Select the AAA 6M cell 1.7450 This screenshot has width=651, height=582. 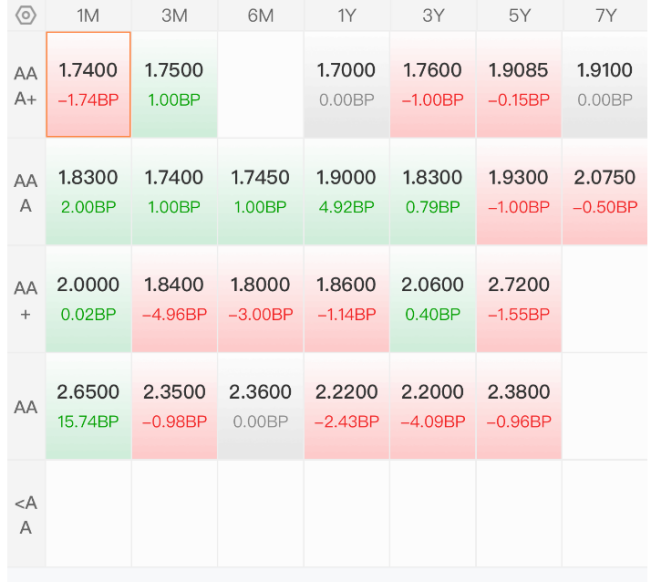coord(260,192)
